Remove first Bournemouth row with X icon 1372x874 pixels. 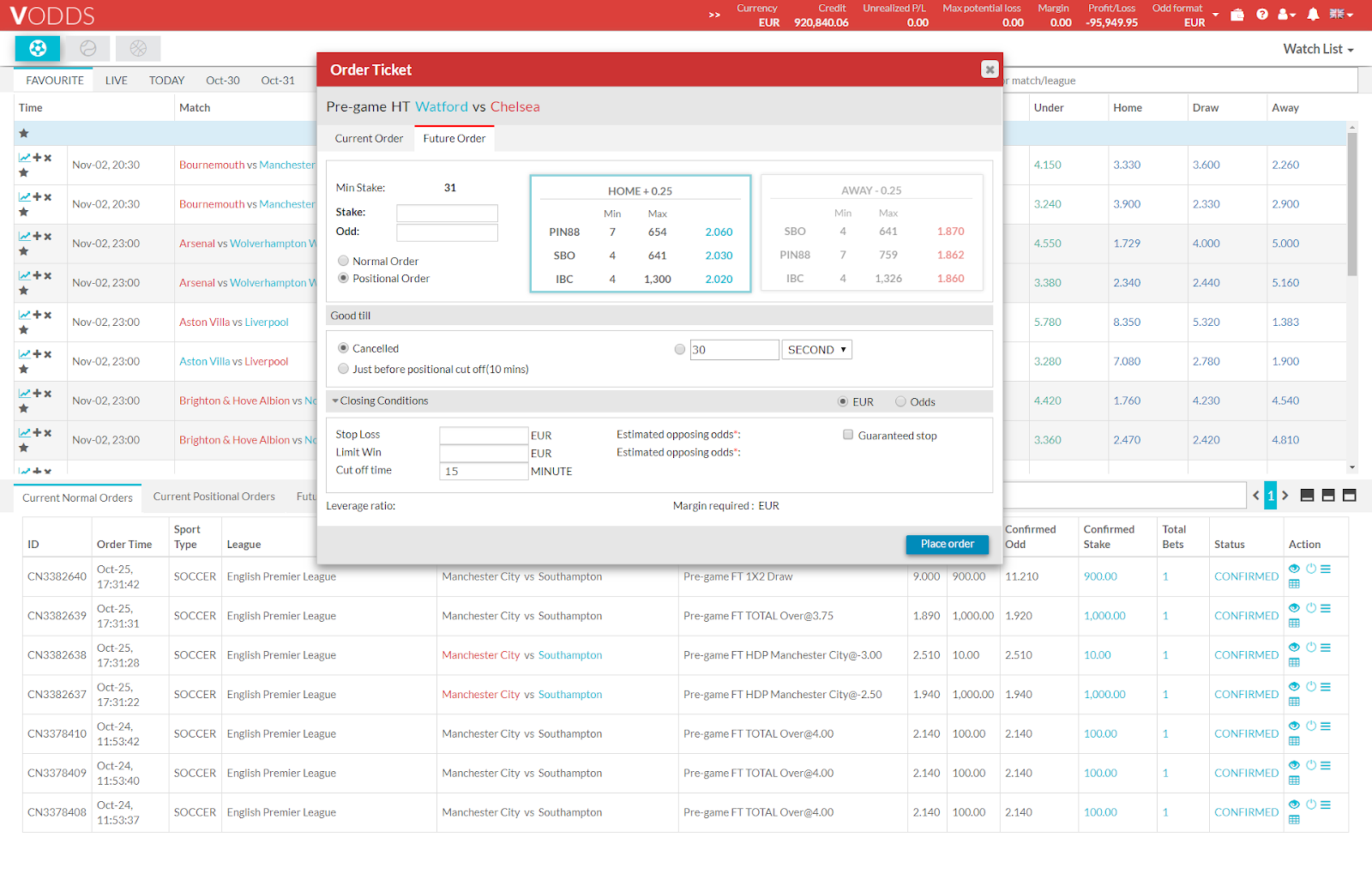pyautogui.click(x=48, y=158)
